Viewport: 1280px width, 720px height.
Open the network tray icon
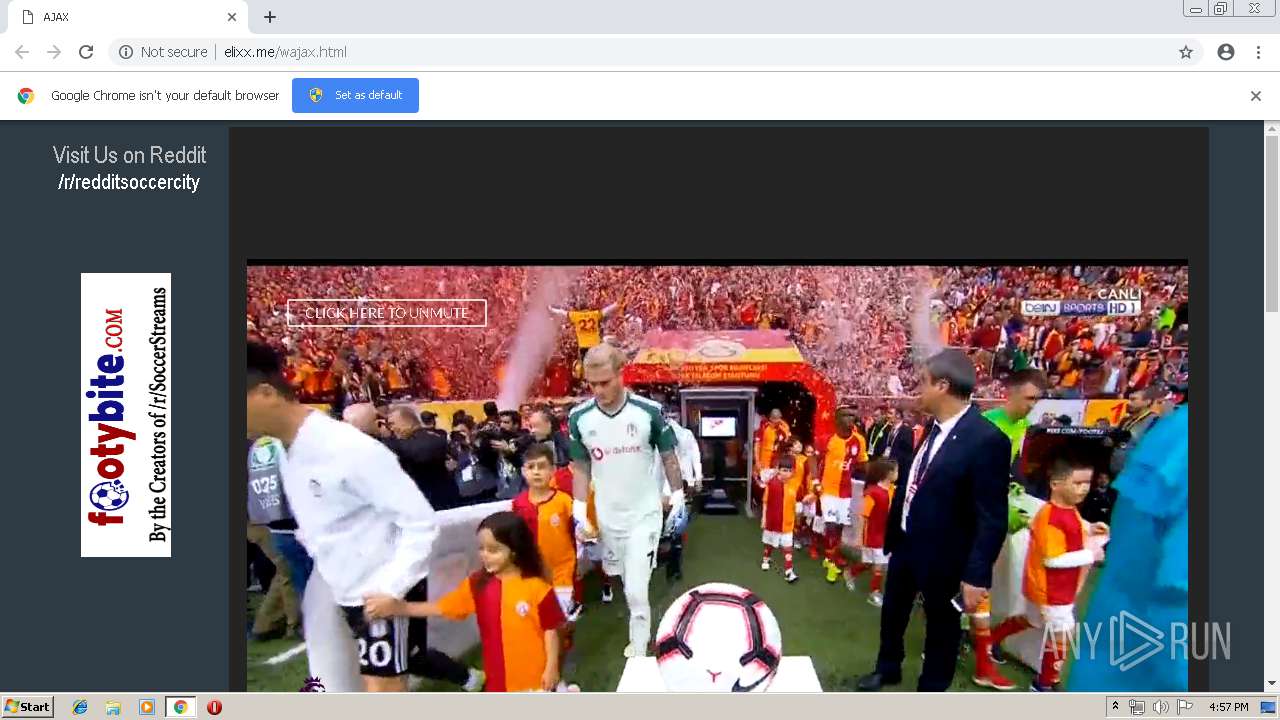click(x=1137, y=707)
